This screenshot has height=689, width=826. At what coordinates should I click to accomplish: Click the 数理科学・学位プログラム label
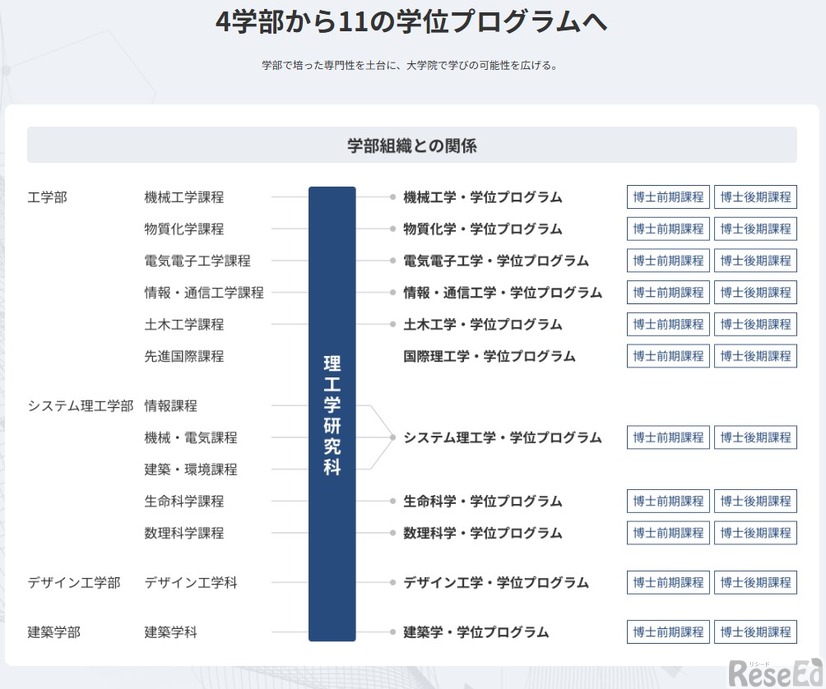coord(483,533)
